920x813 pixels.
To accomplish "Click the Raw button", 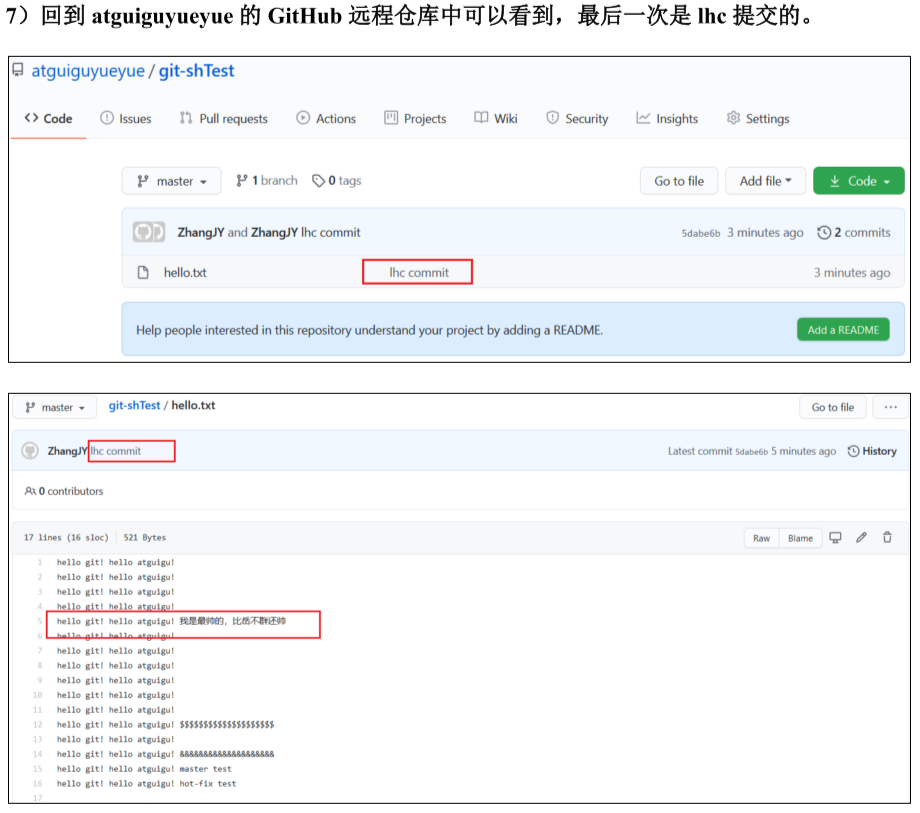I will click(762, 538).
